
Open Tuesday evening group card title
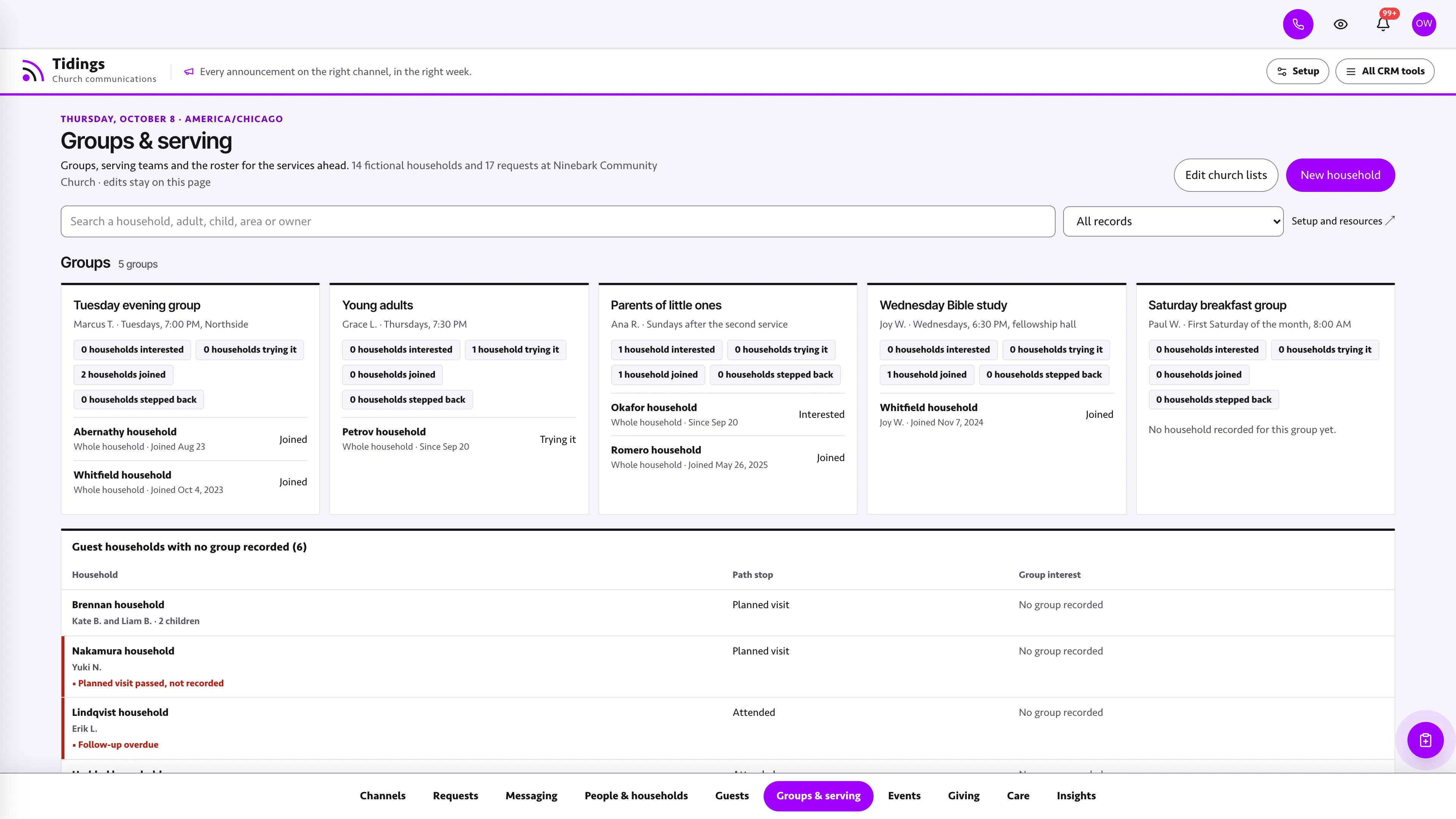(137, 305)
